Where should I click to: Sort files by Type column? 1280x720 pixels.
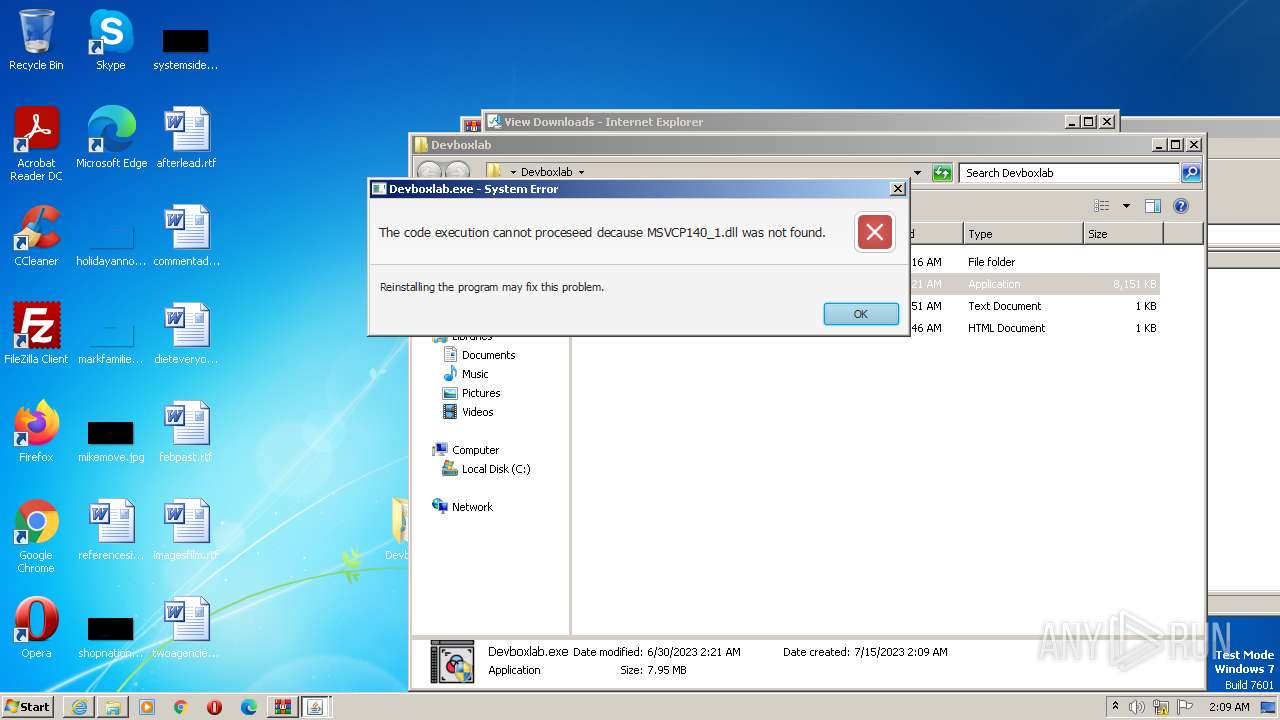tap(1024, 234)
